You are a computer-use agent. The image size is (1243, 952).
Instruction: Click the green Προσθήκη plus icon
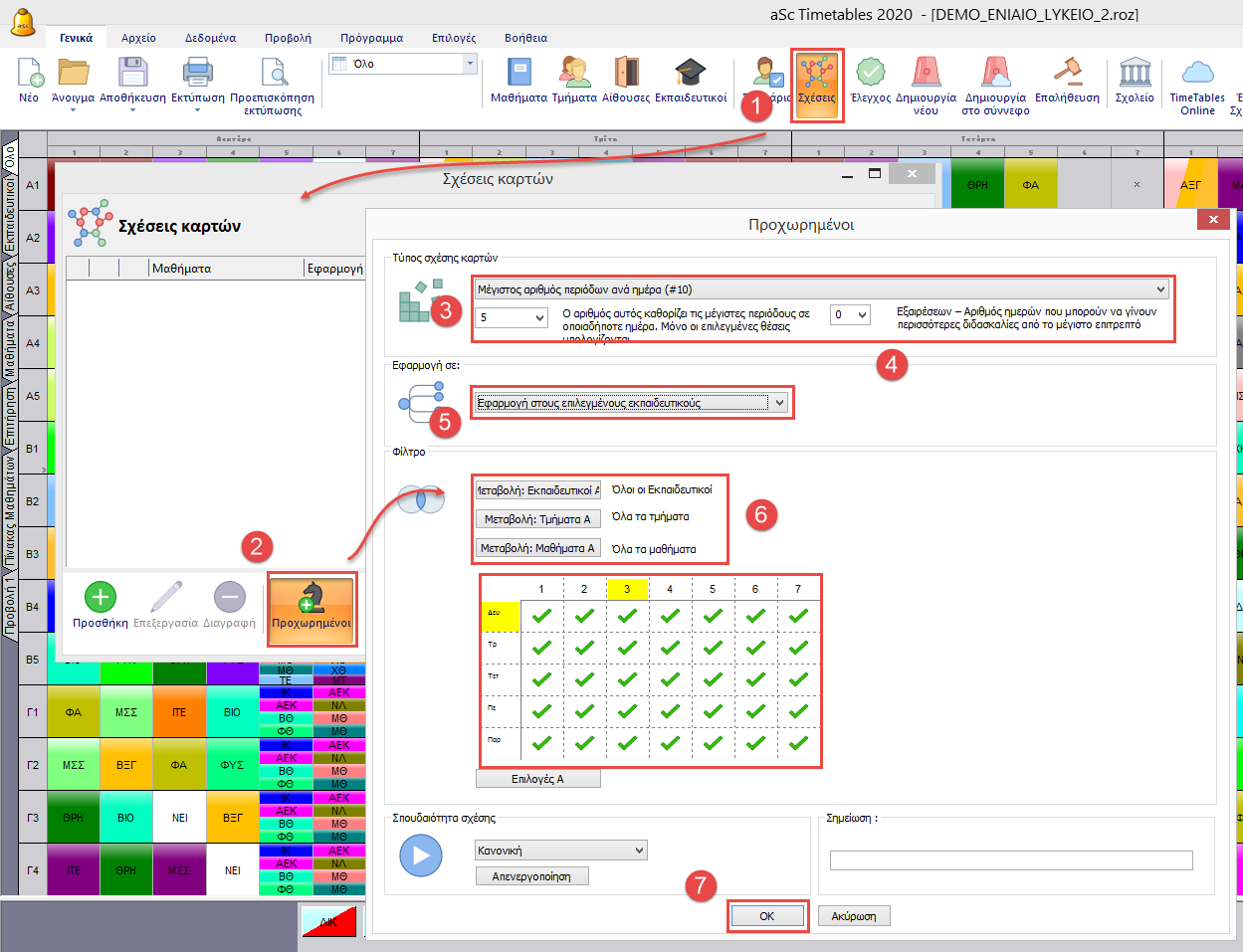(x=100, y=598)
